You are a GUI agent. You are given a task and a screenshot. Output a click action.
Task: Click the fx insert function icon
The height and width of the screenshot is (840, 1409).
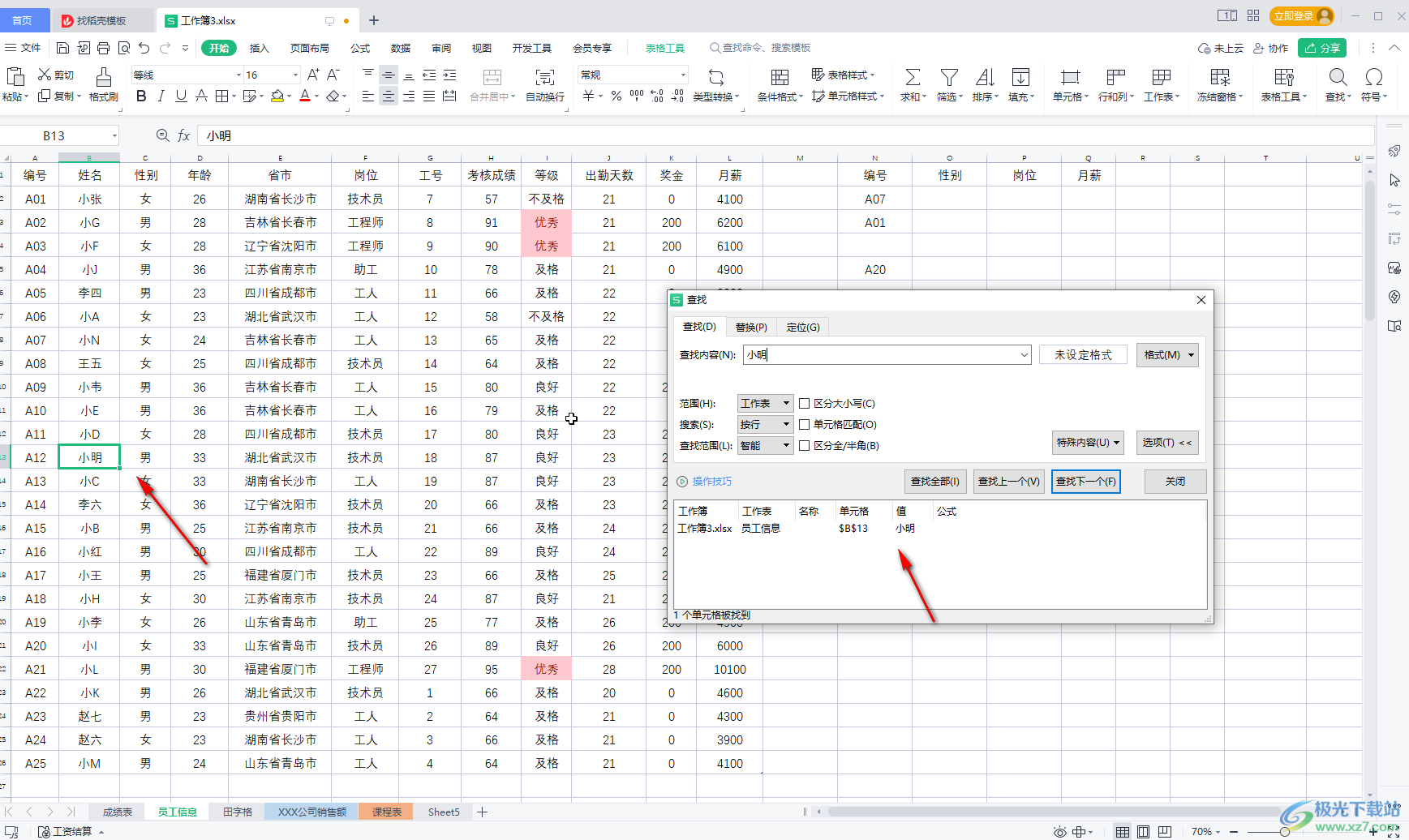(x=184, y=135)
